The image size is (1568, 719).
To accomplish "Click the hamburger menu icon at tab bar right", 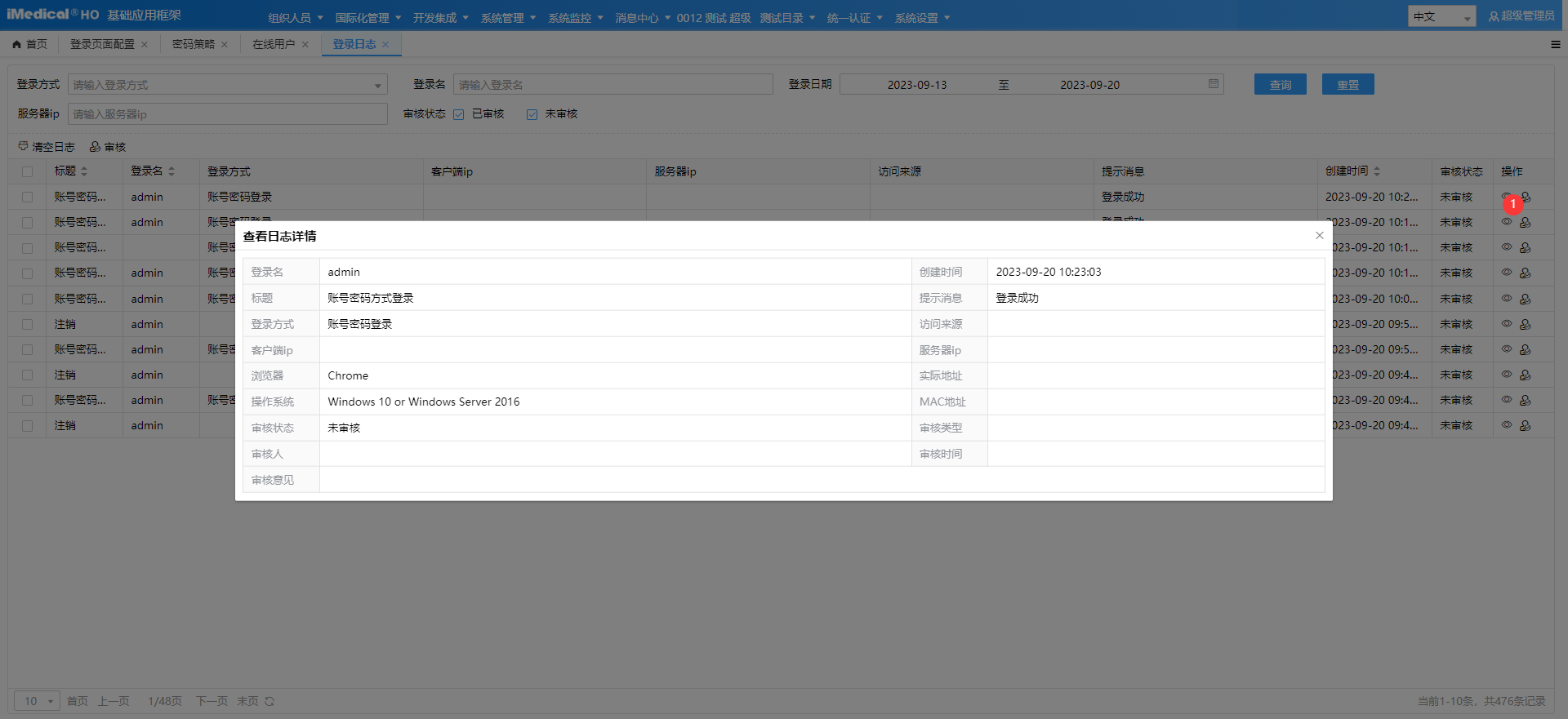I will tap(1555, 45).
